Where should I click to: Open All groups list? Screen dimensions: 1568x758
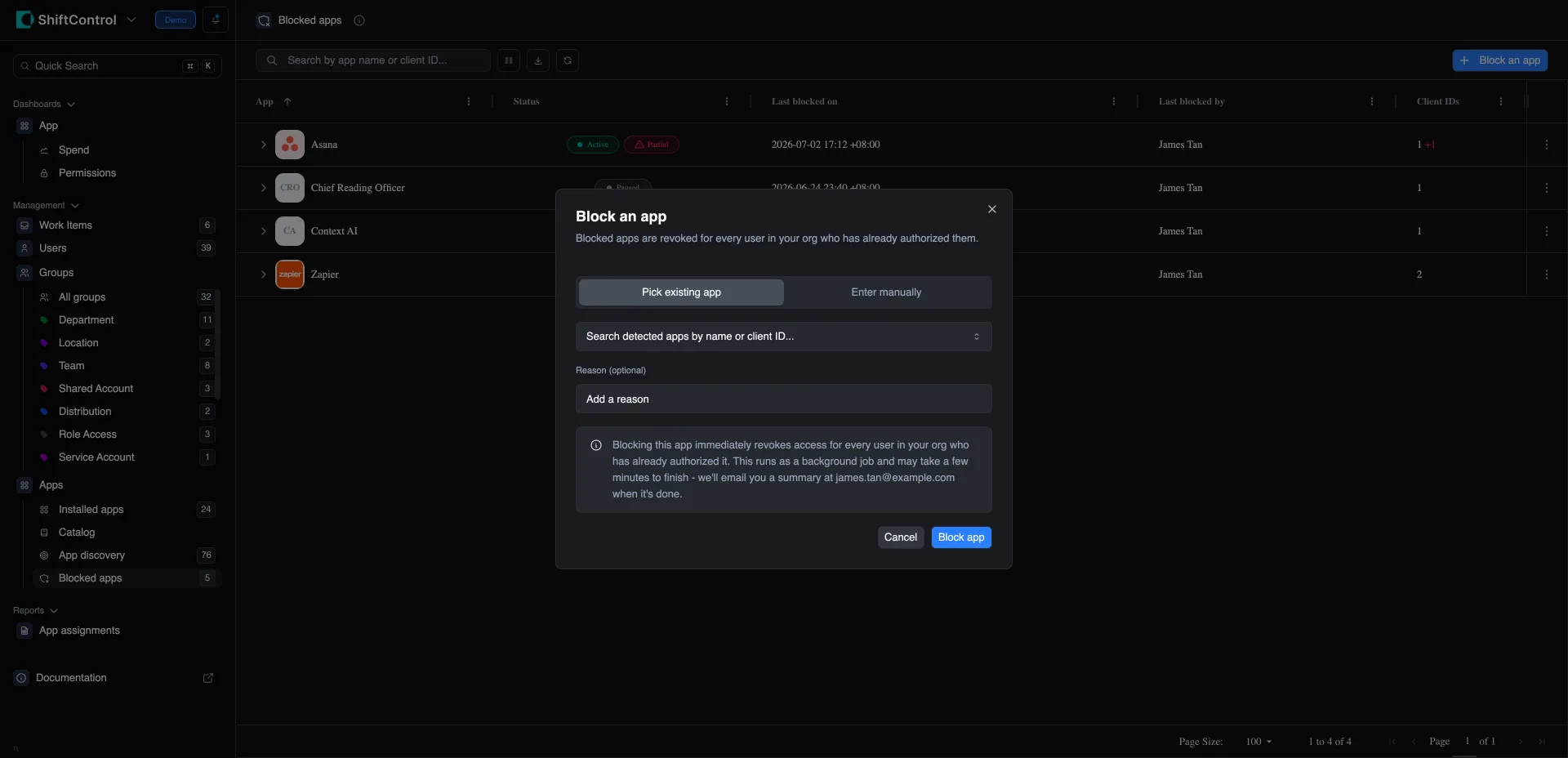(82, 297)
